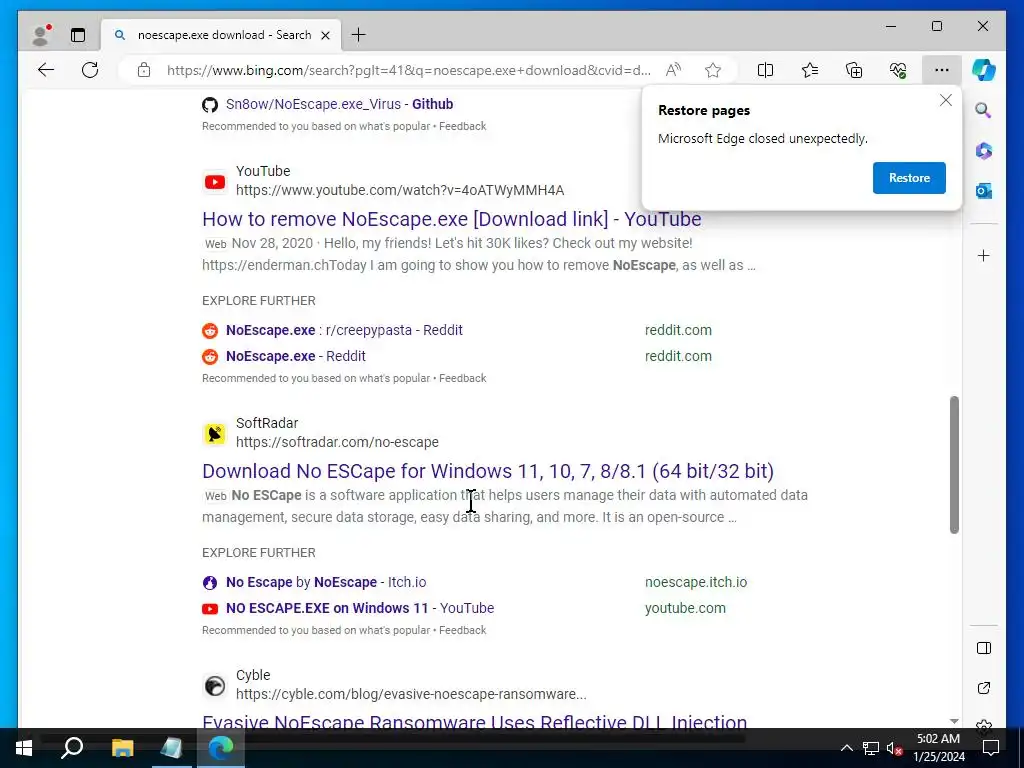
Task: Click Feedback under the Github recommendation
Action: (462, 126)
